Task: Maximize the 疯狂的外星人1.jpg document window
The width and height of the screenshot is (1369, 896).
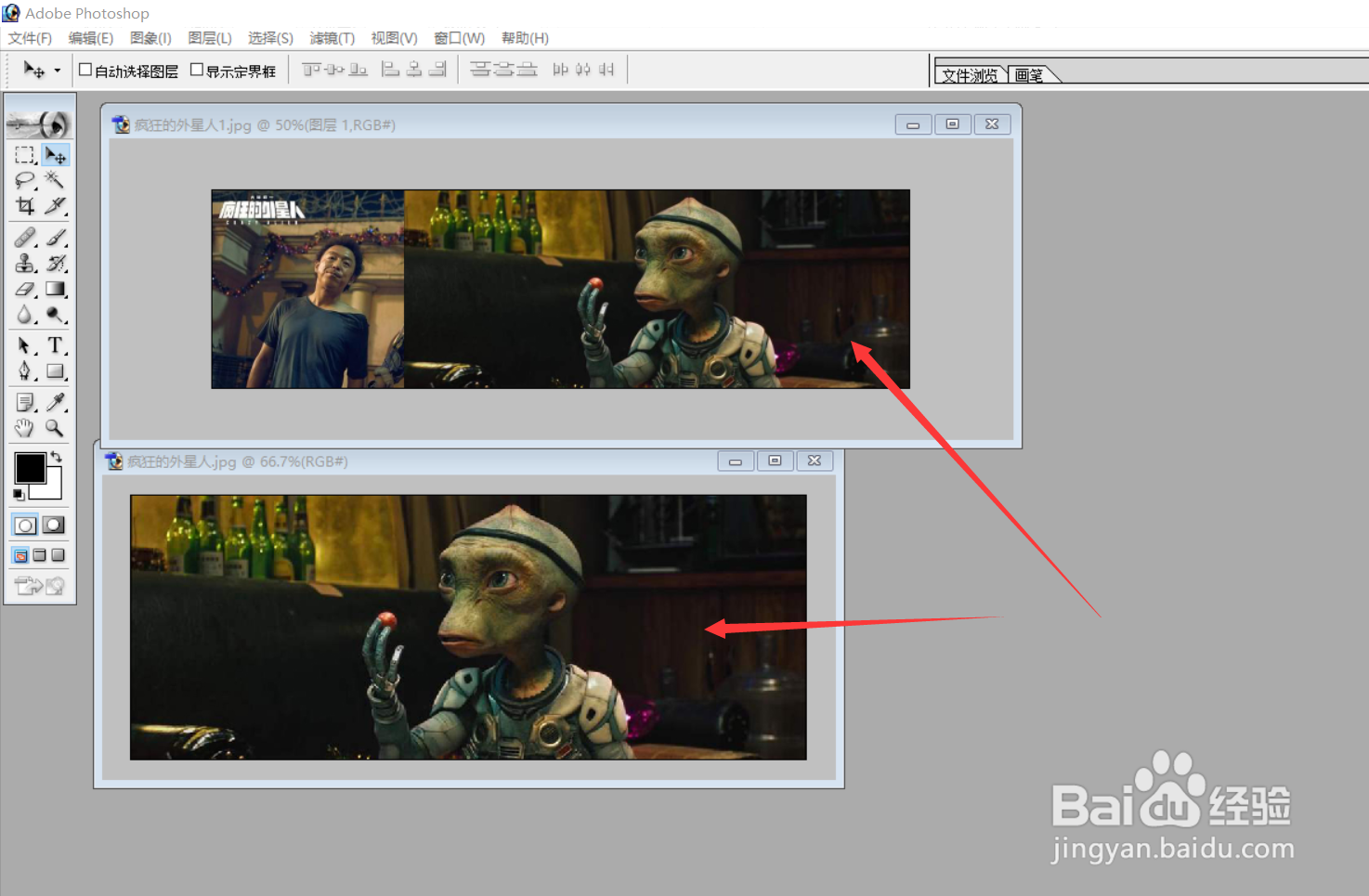Action: [x=953, y=124]
